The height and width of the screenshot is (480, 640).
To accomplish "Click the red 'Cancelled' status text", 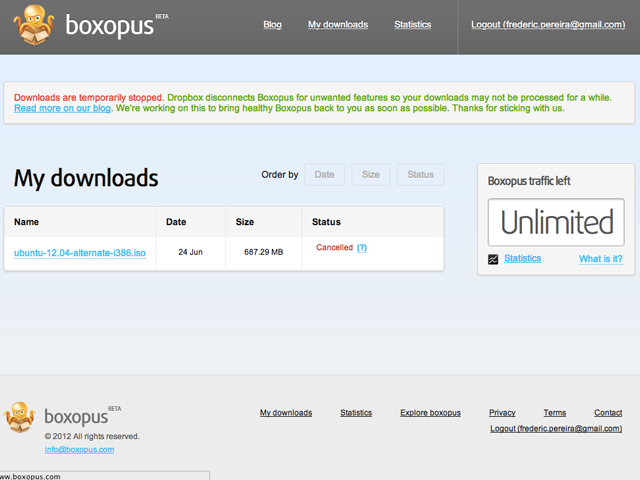I will (x=334, y=247).
